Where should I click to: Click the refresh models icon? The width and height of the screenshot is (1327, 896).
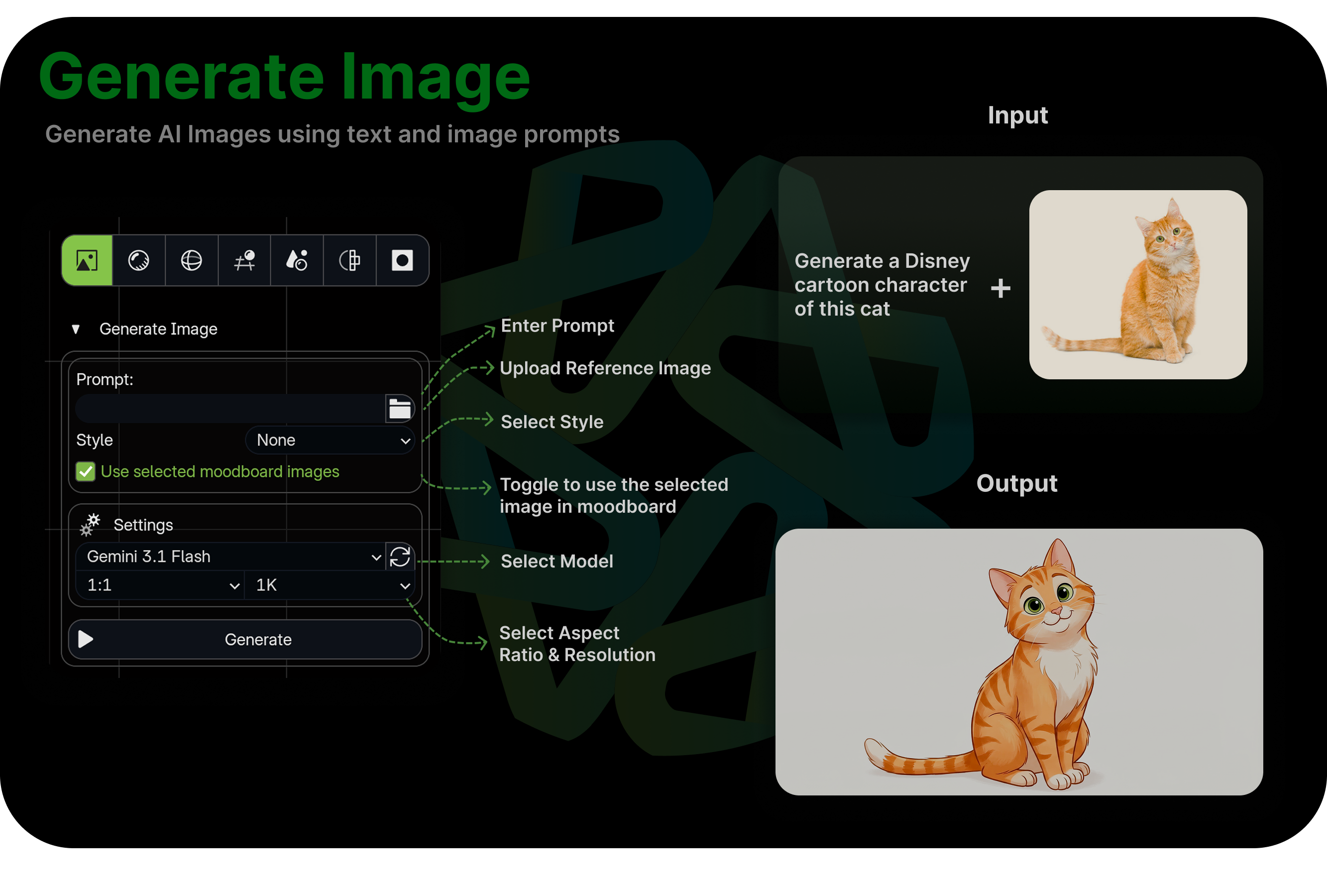pos(400,556)
